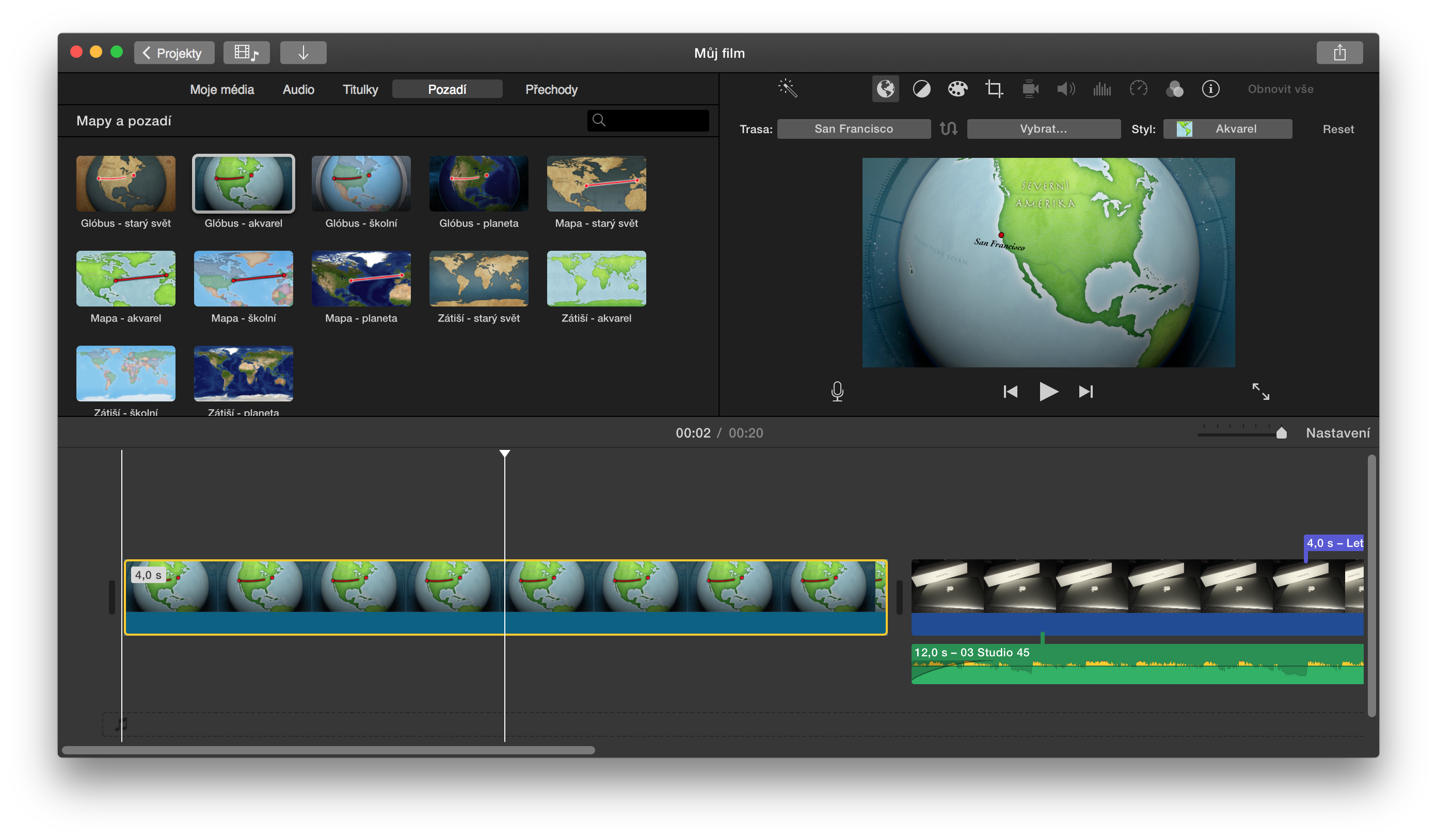Open the color balance adjustment icon
Screen dimensions: 1437x840
[921, 89]
